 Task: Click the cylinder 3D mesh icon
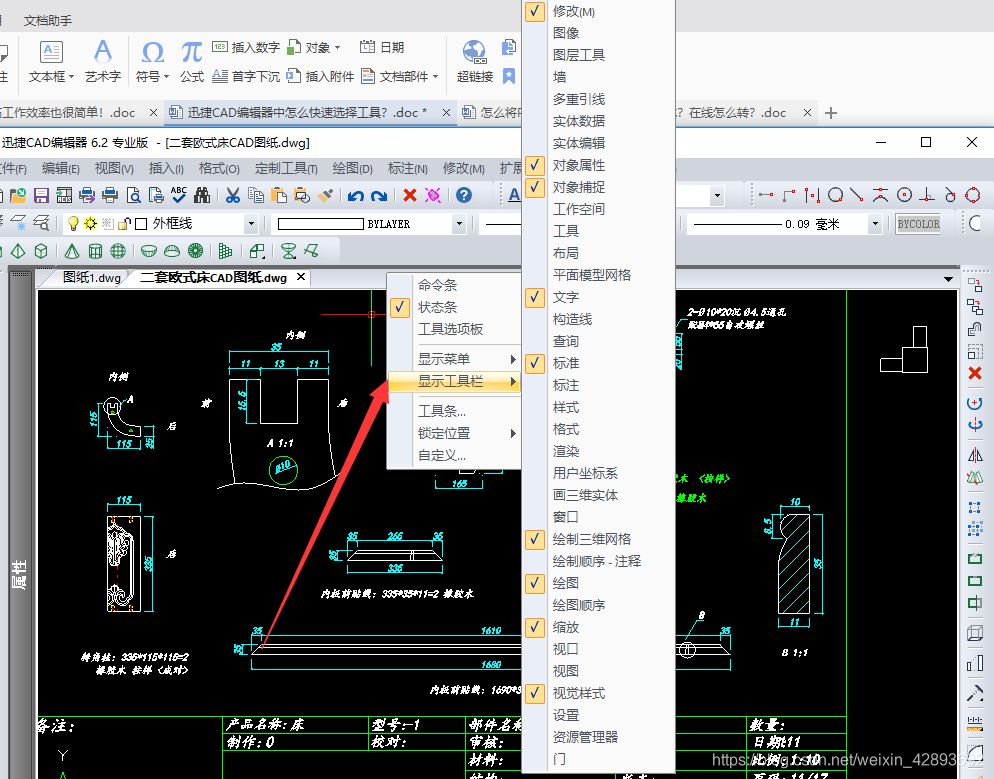click(x=95, y=251)
